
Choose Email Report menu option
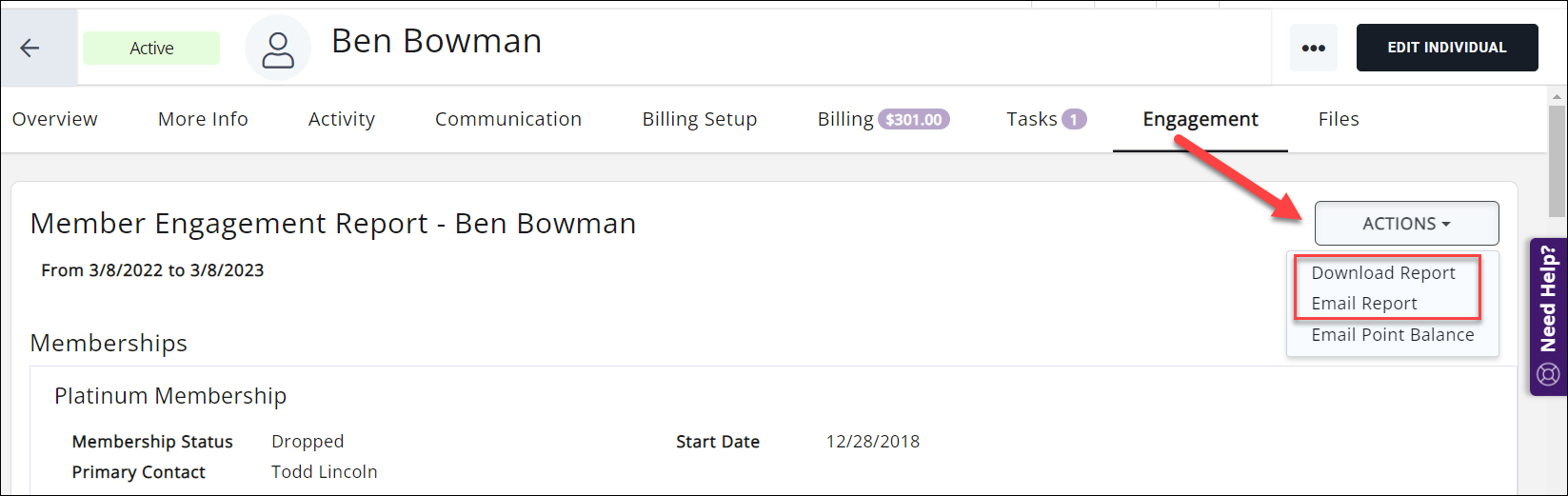[x=1363, y=304]
